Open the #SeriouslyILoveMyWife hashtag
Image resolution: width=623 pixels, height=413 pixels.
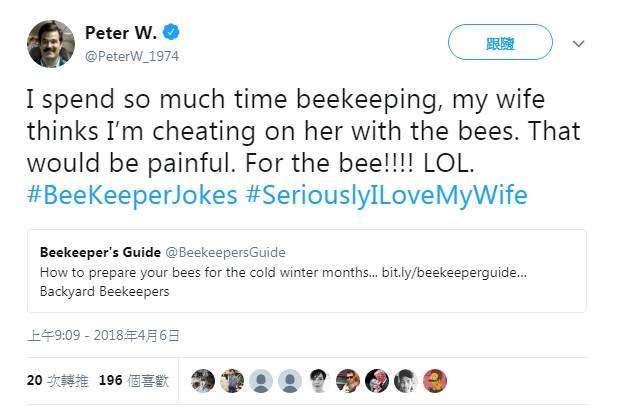(x=386, y=194)
